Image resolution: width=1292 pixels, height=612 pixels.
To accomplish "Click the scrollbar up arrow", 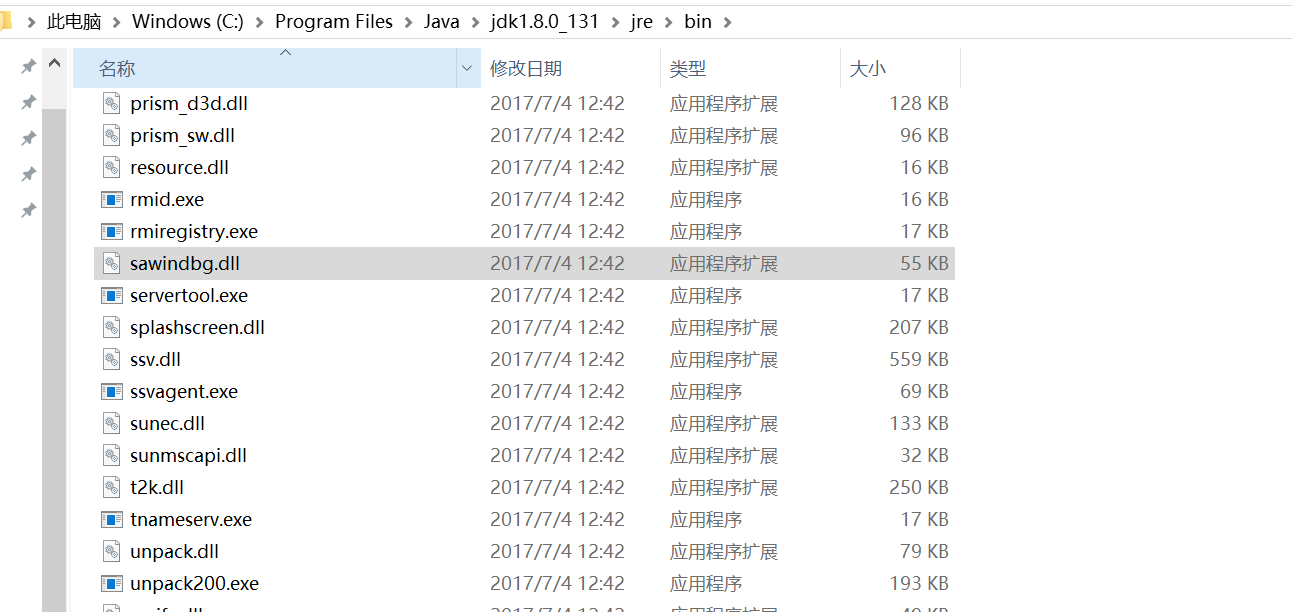I will point(54,61).
